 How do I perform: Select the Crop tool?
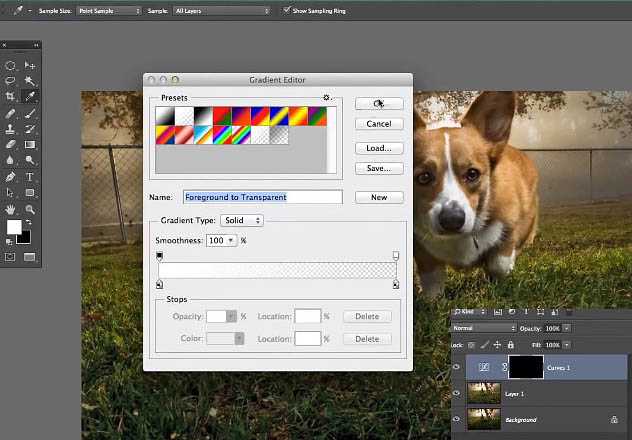[x=11, y=96]
